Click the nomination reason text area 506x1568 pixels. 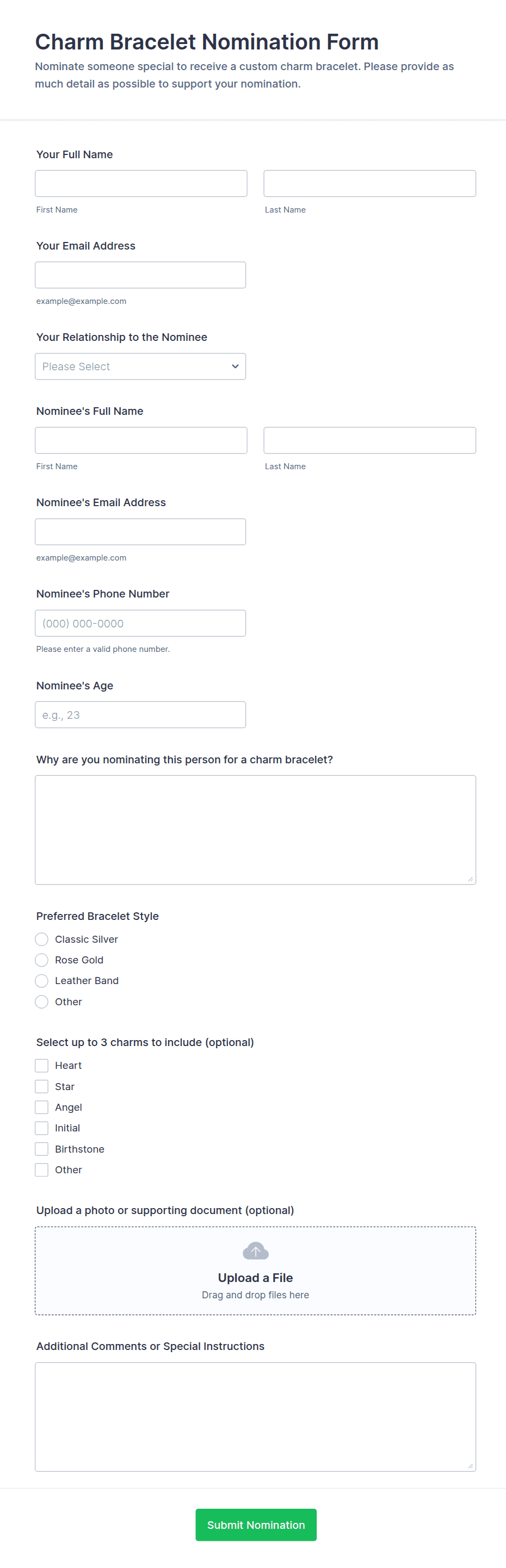pyautogui.click(x=255, y=829)
